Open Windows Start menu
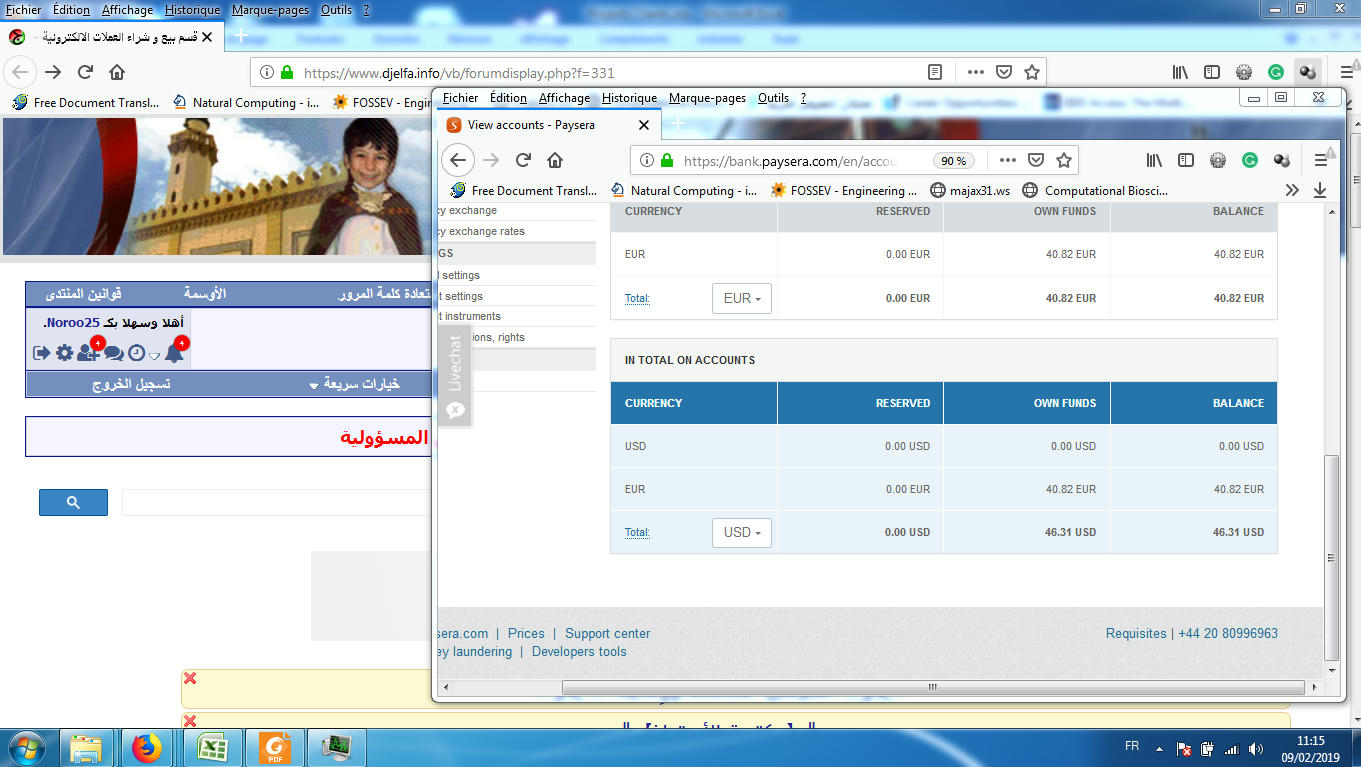The image size is (1361, 767). point(26,747)
